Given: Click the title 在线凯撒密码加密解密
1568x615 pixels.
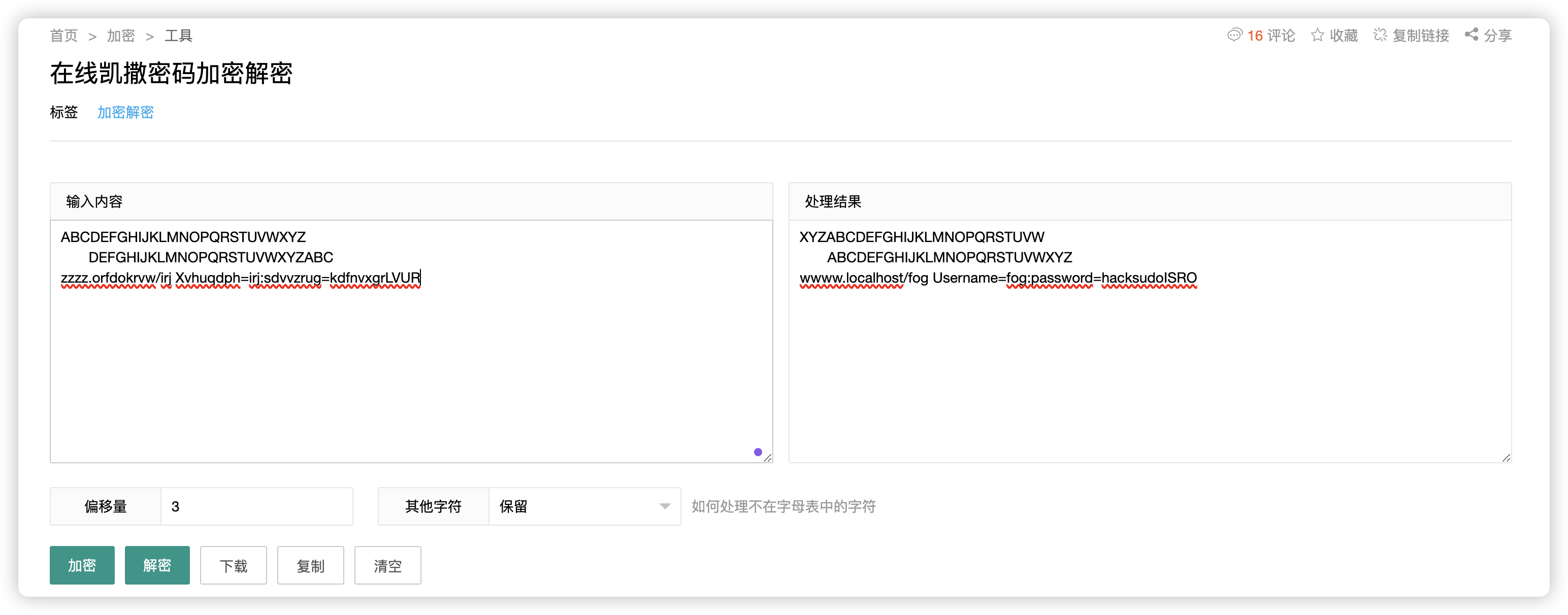Looking at the screenshot, I should click(x=171, y=73).
